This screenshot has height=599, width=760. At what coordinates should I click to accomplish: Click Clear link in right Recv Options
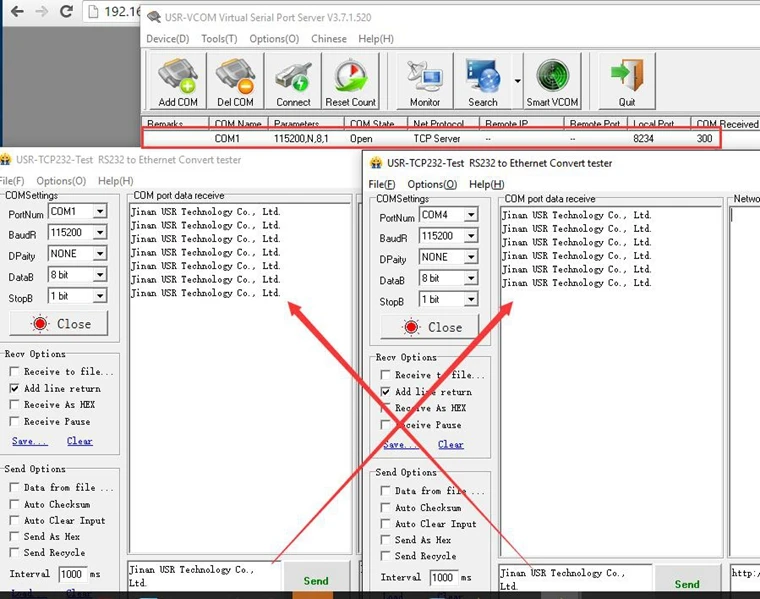click(451, 444)
